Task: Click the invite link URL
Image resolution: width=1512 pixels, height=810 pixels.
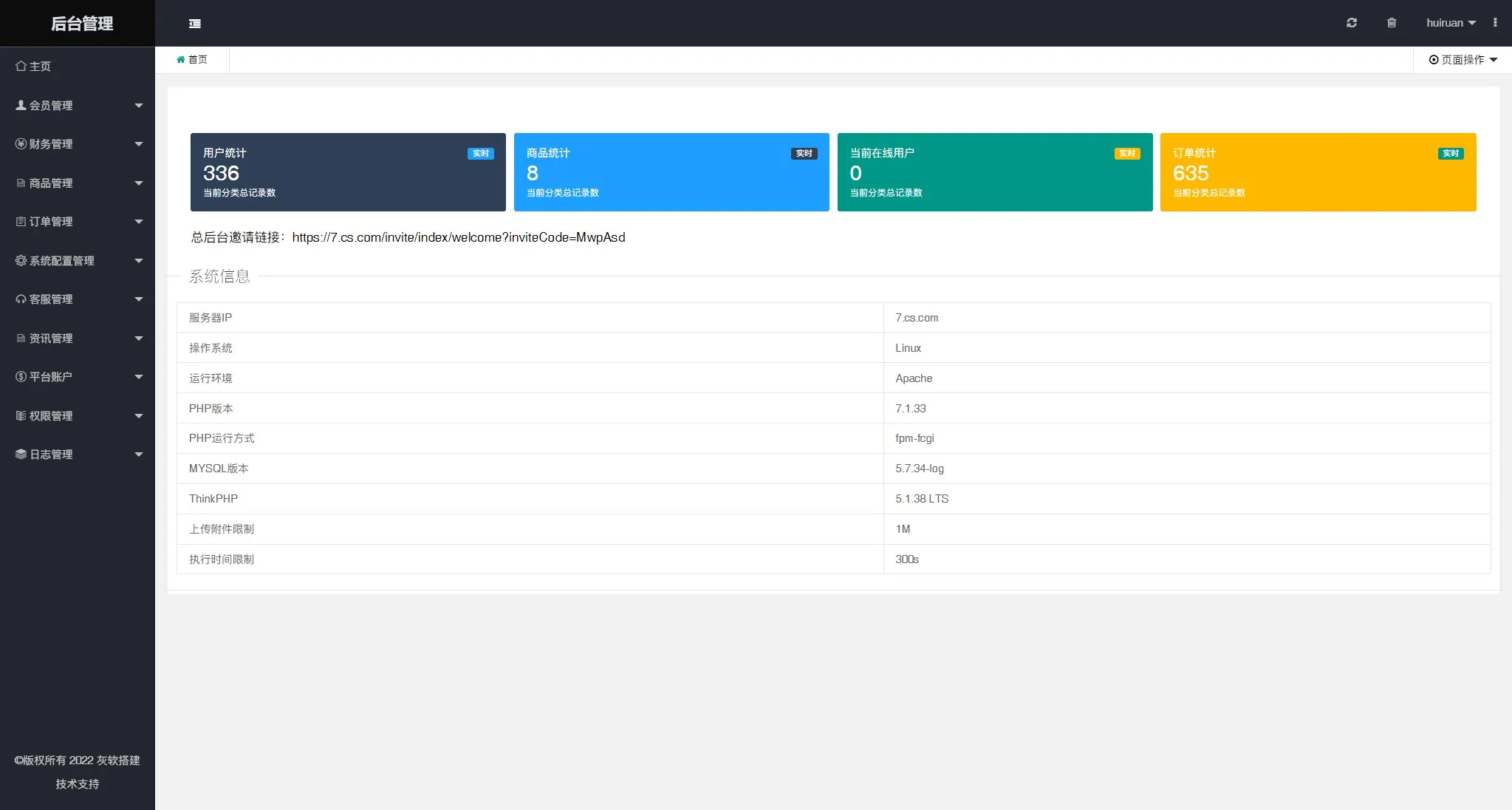Action: tap(458, 237)
